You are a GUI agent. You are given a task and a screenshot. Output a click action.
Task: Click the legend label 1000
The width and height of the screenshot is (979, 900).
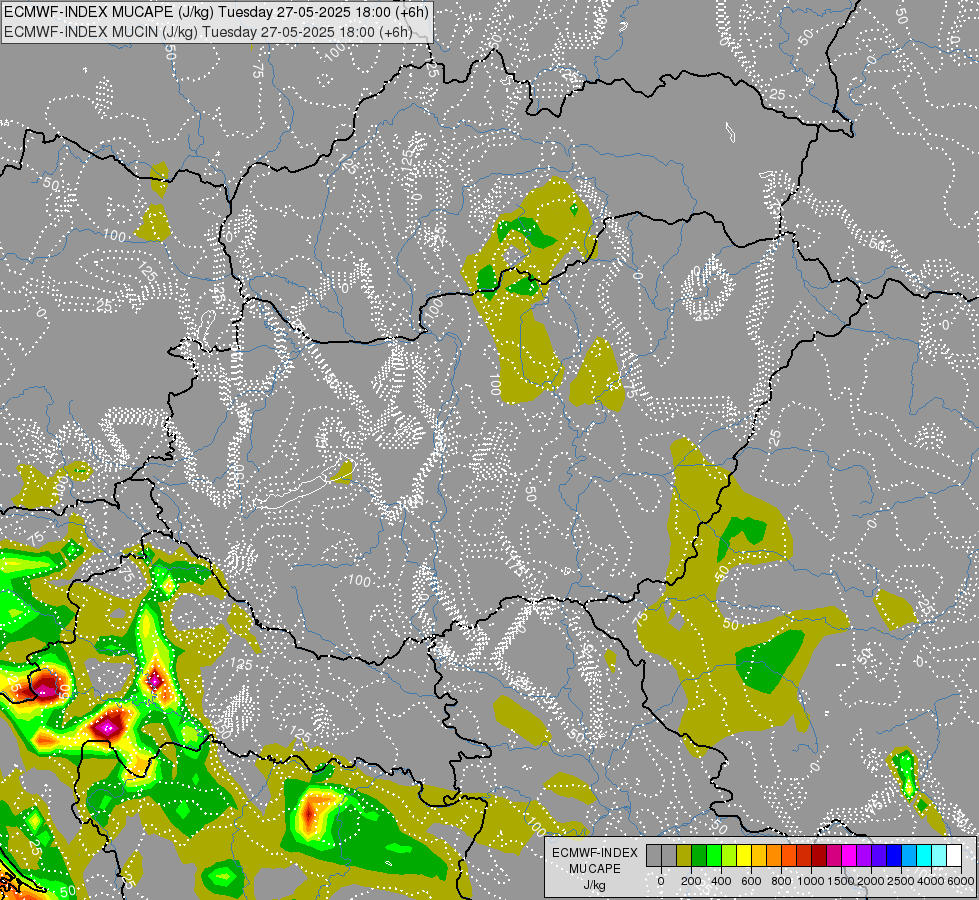click(x=811, y=881)
